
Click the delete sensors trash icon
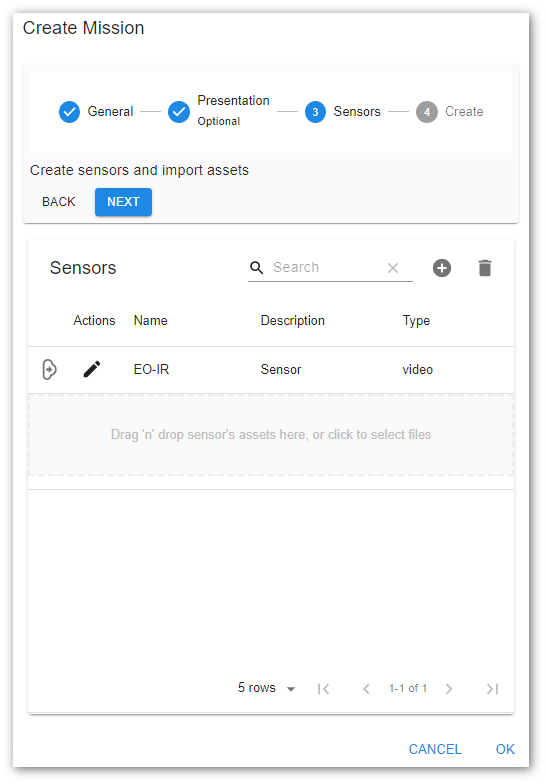(x=484, y=268)
